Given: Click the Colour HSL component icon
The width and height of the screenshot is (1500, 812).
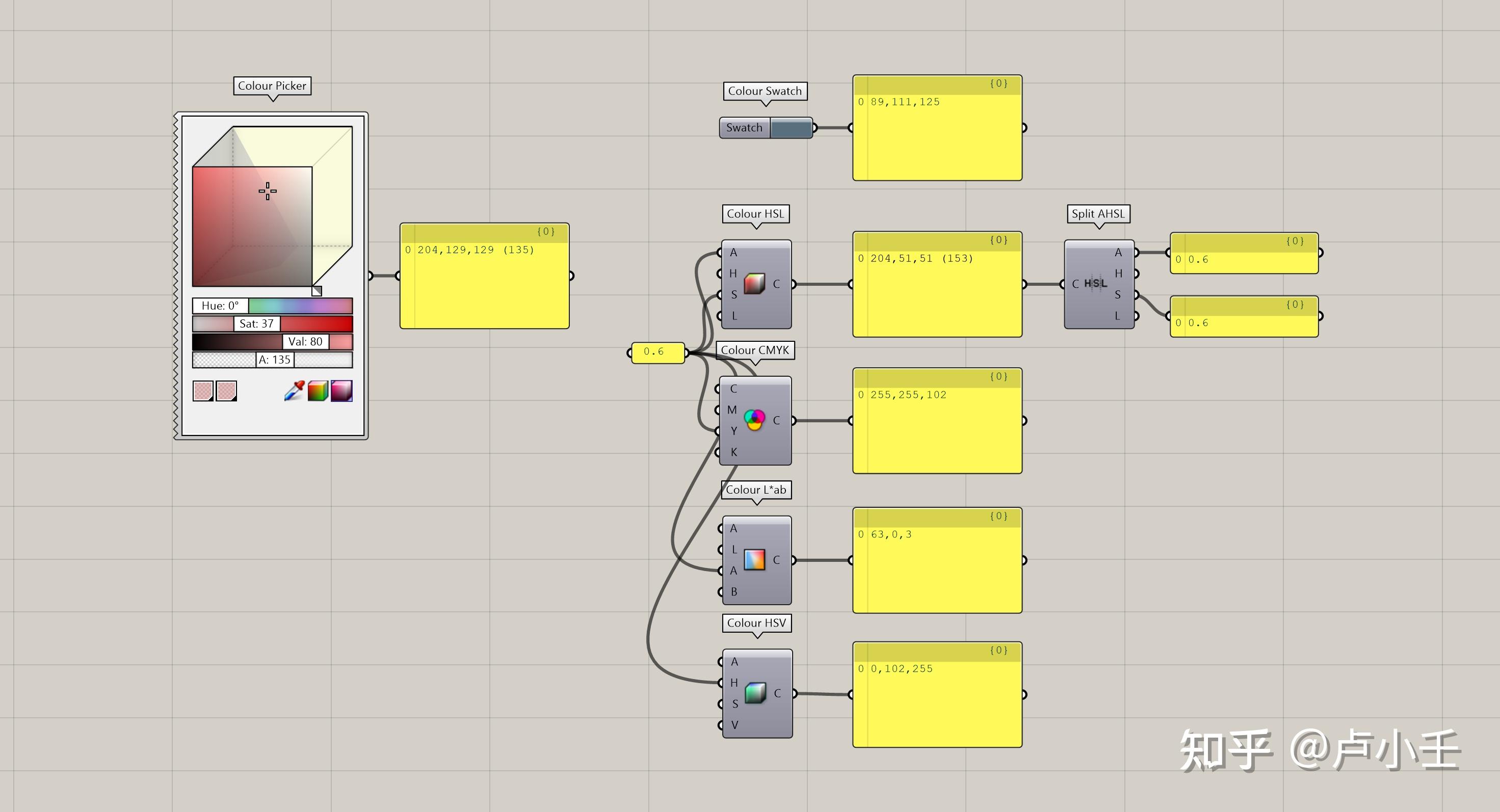Looking at the screenshot, I should 754,283.
